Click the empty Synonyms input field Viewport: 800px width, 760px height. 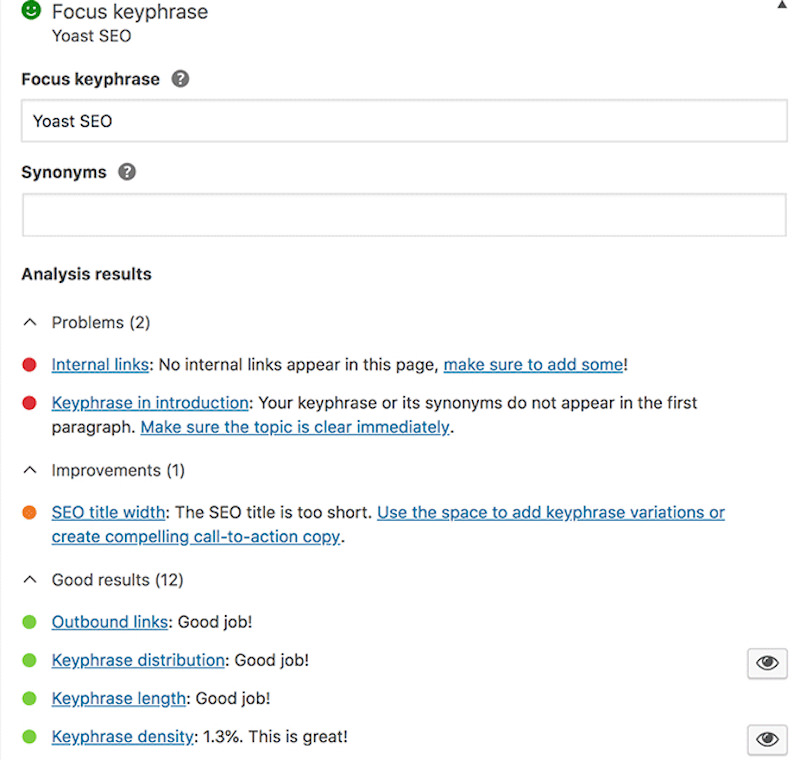(404, 215)
